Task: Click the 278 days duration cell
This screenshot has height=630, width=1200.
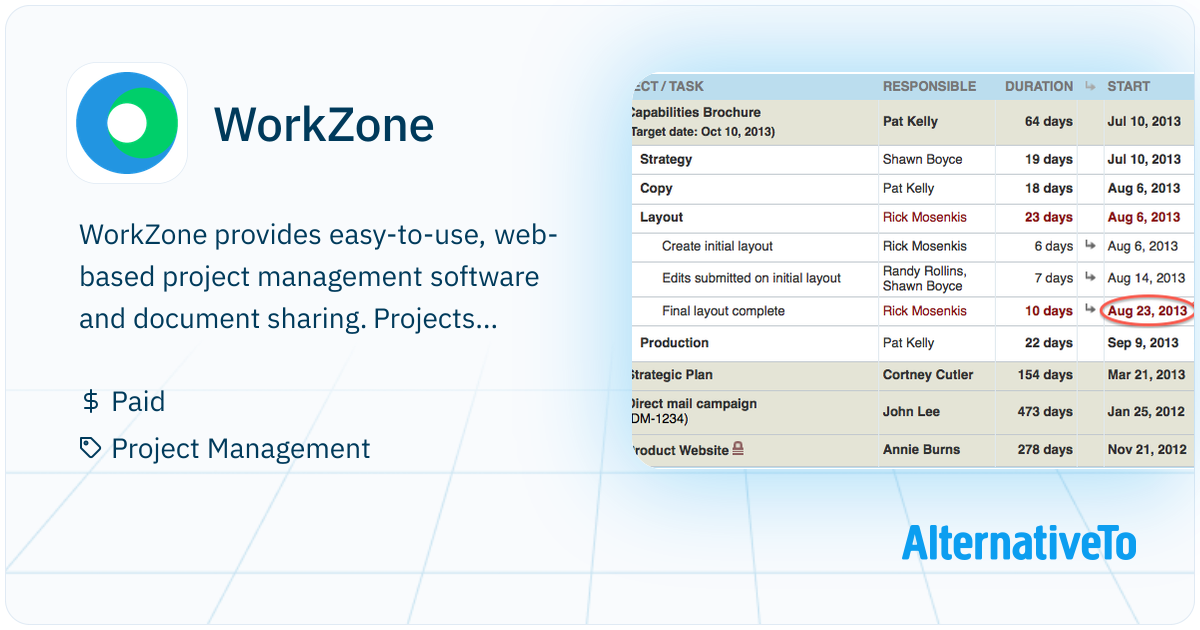Action: pos(1044,450)
